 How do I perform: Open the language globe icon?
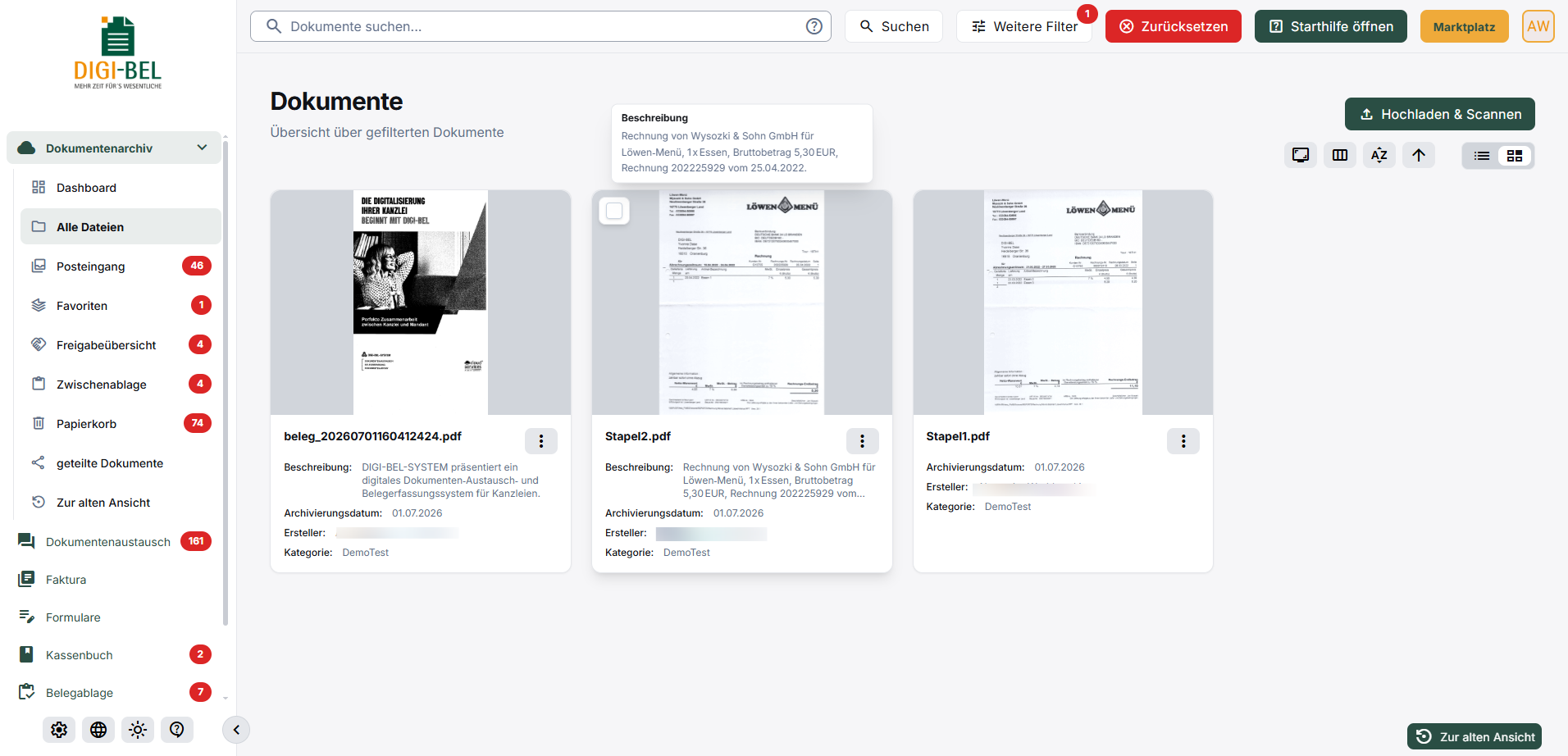[98, 730]
